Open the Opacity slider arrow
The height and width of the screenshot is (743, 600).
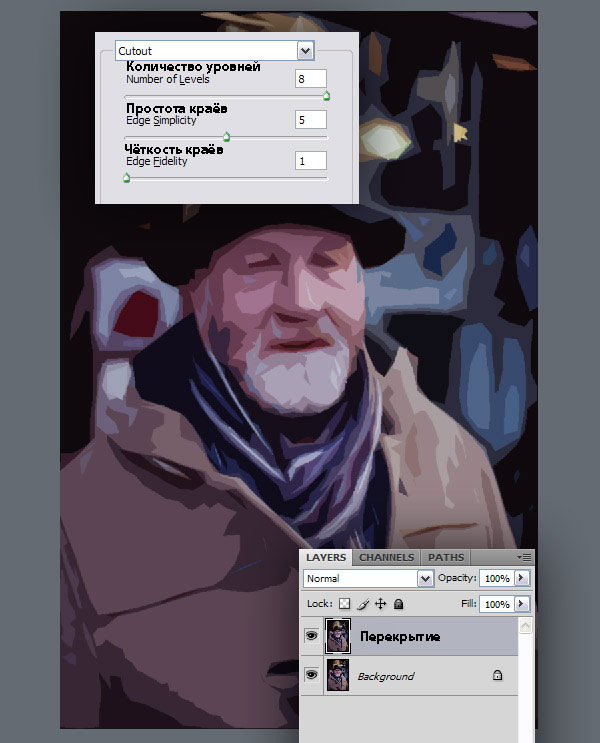pos(522,578)
